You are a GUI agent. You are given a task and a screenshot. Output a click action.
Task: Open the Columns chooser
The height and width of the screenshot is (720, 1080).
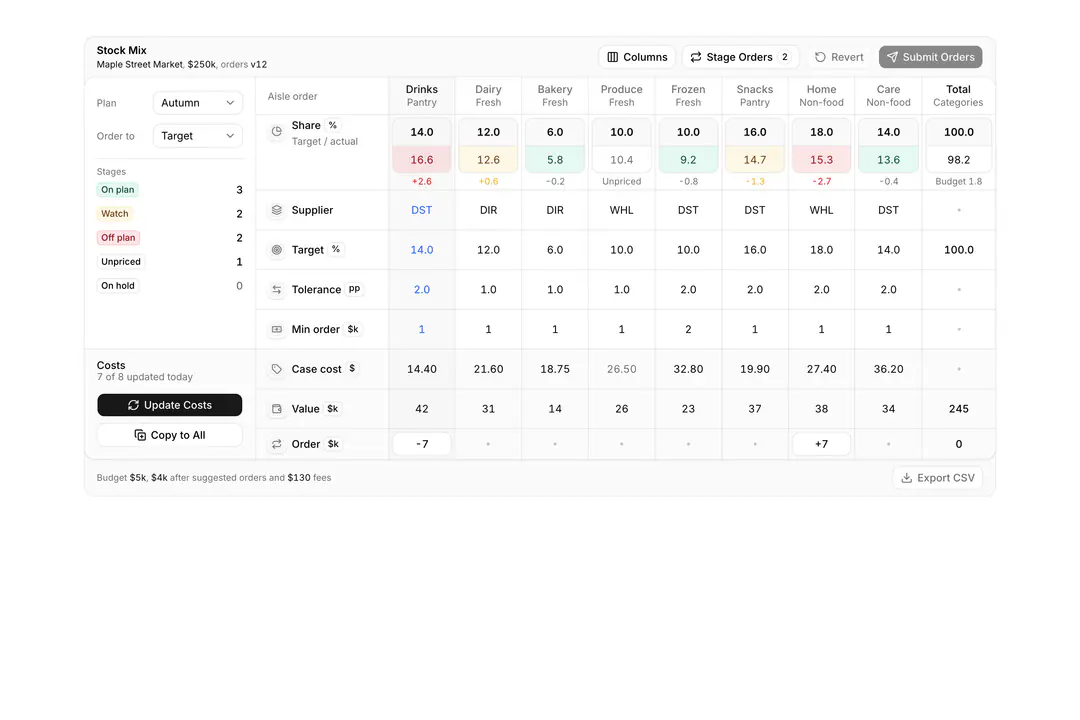(637, 57)
